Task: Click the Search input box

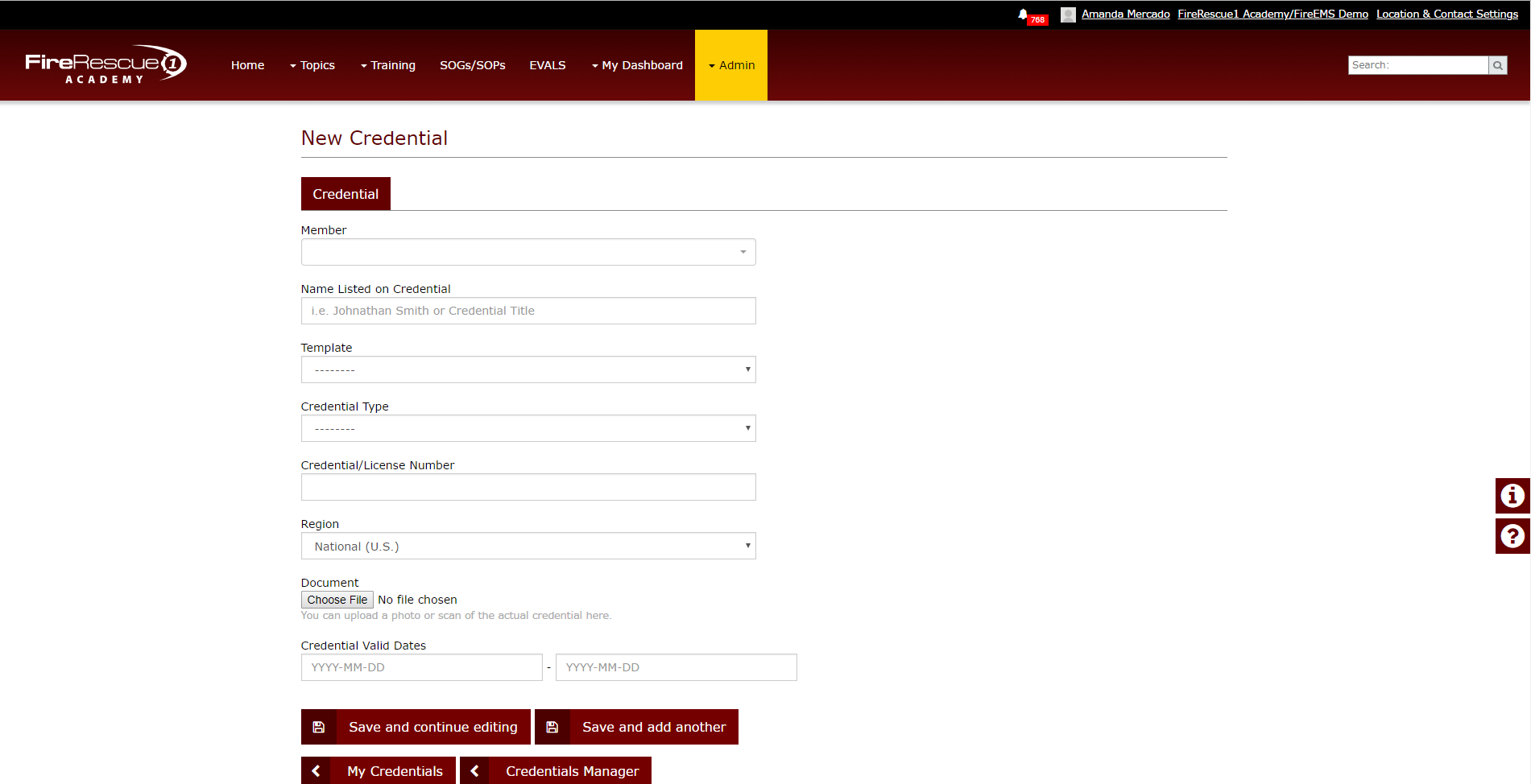Action: pyautogui.click(x=1418, y=65)
